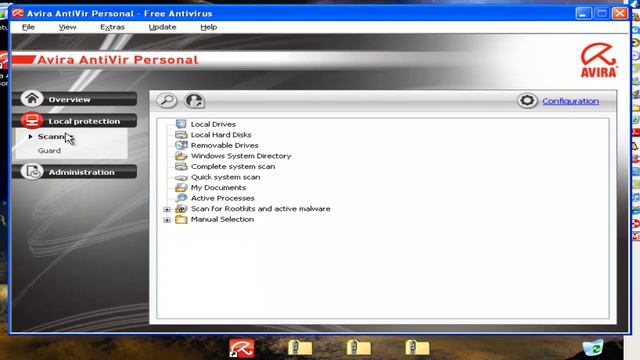
Task: Select the Guard sidebar entry
Action: pos(49,151)
